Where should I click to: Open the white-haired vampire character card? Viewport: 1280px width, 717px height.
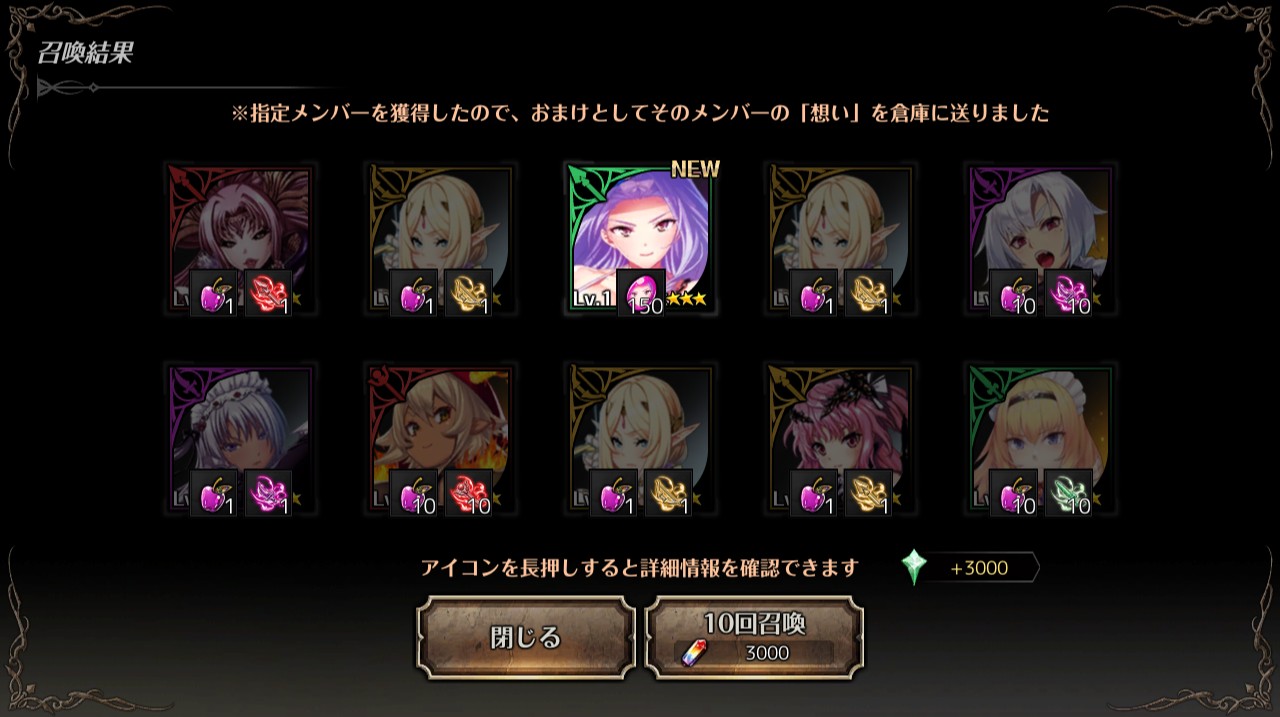pos(1041,239)
